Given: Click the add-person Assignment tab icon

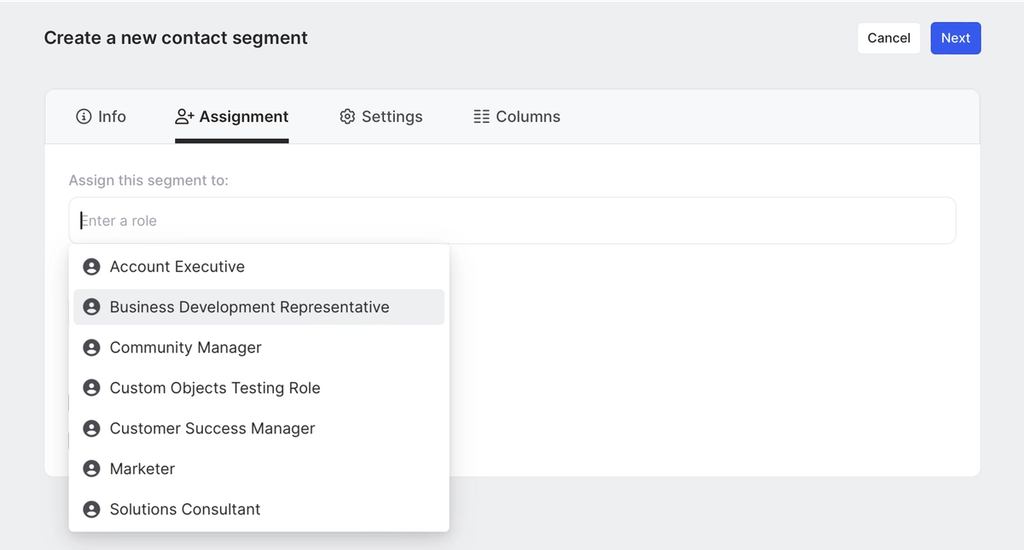Looking at the screenshot, I should click(184, 117).
